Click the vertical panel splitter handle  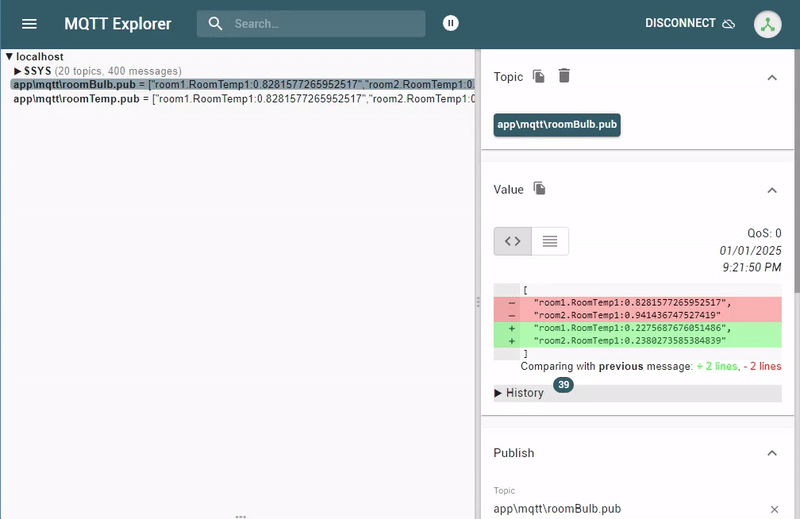point(478,302)
